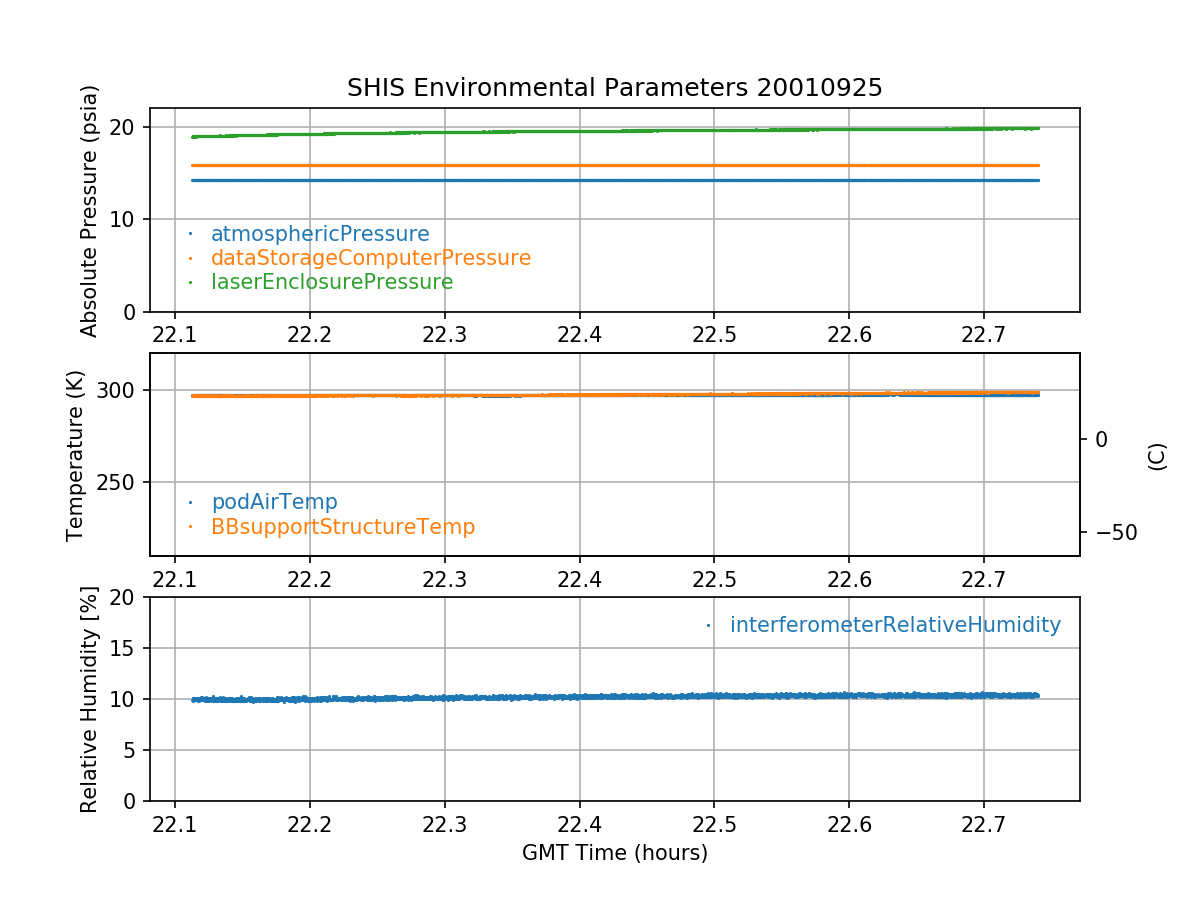Screen dimensions: 1200x900
Task: Click the 22.4 tick on the humidity plot
Action: click(579, 821)
